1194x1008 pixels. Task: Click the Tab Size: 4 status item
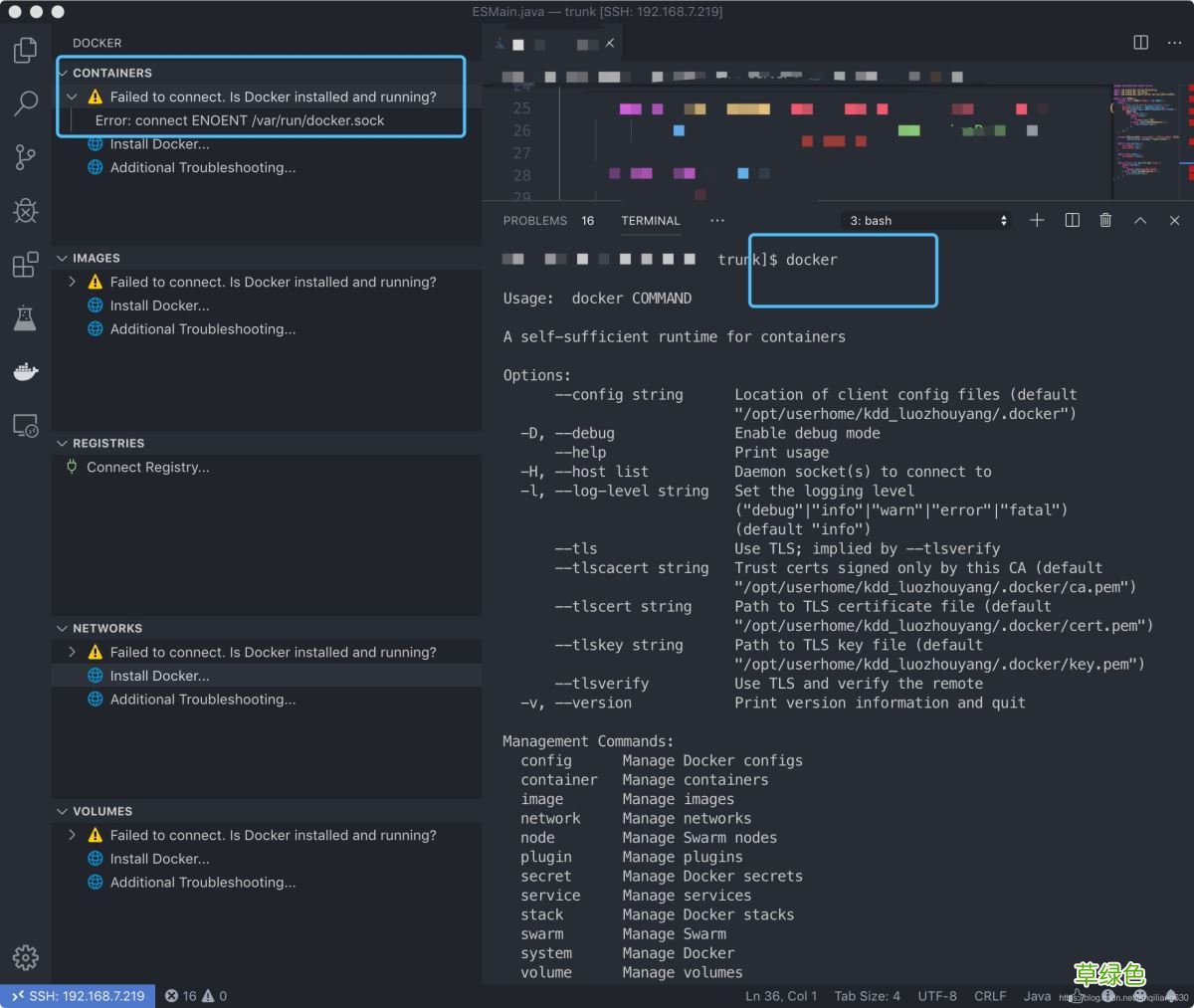(x=867, y=995)
